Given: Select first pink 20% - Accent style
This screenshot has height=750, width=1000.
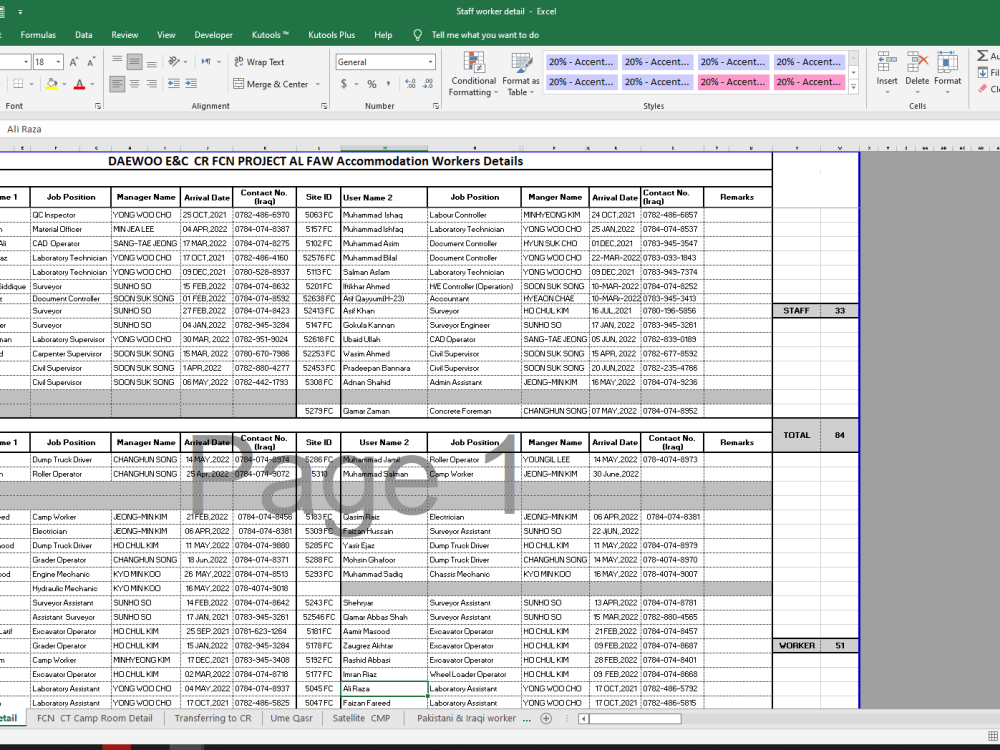Looking at the screenshot, I should 733,82.
